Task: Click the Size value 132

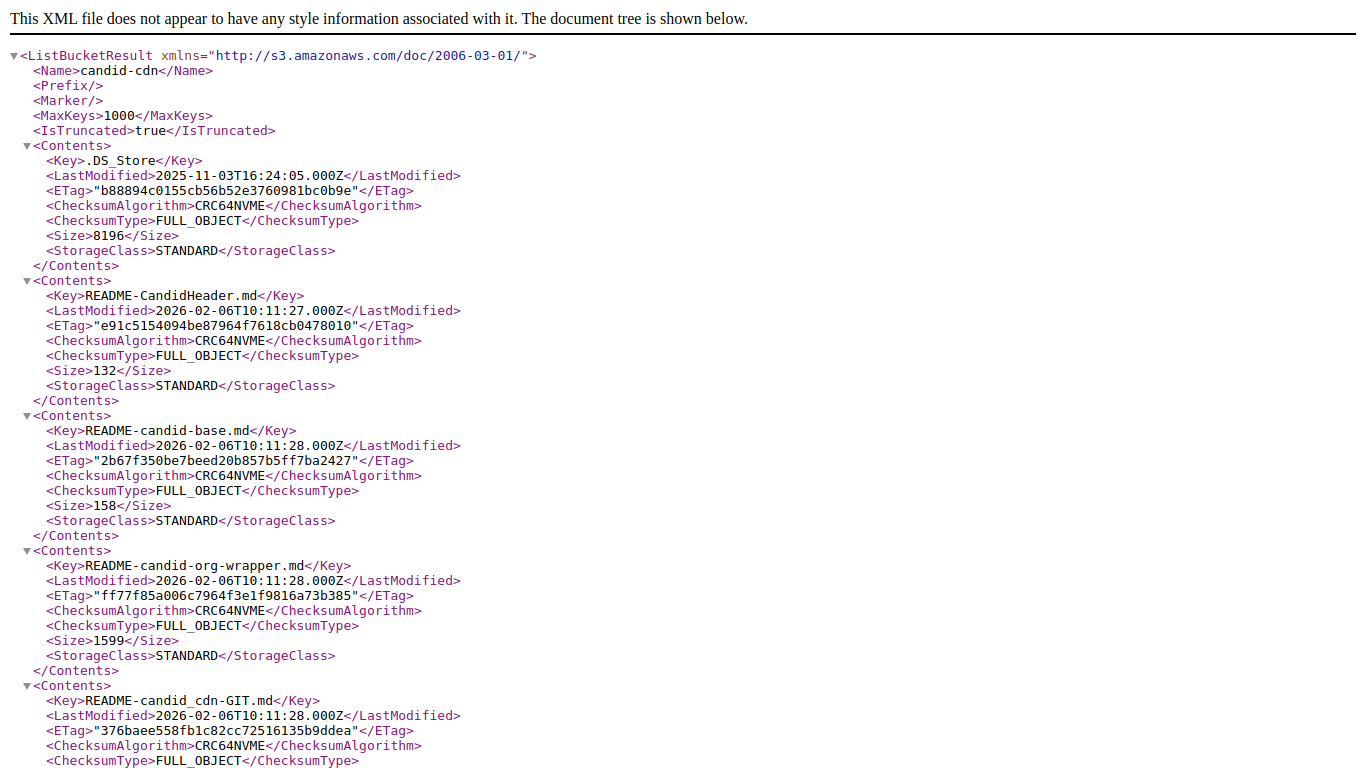Action: coord(104,371)
